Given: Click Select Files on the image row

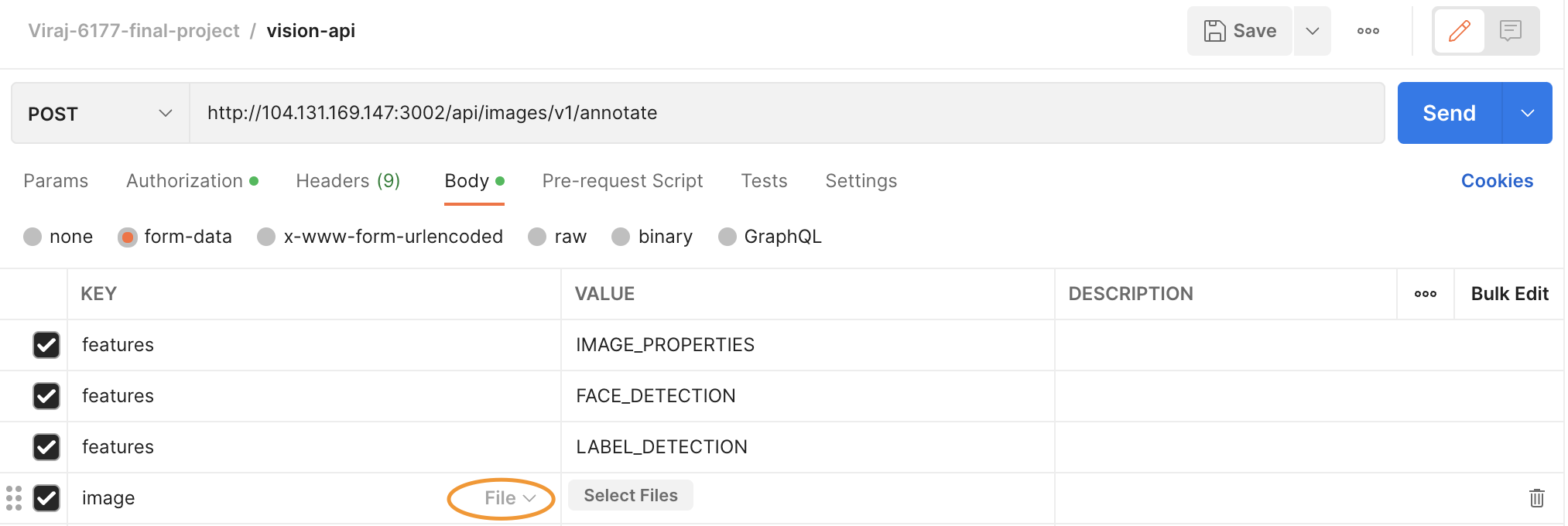Looking at the screenshot, I should tap(630, 495).
